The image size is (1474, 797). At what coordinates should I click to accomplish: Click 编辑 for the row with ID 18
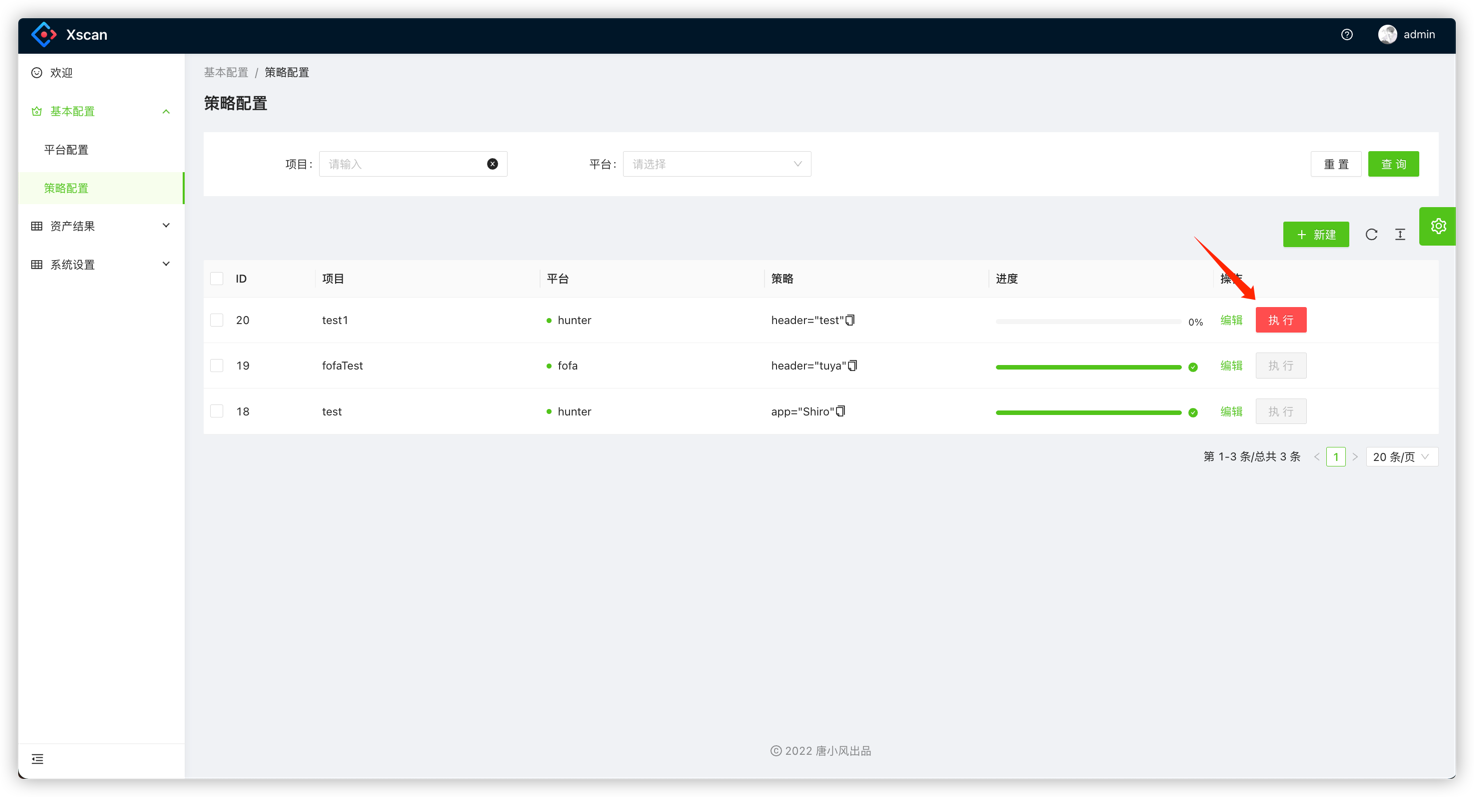[1232, 411]
